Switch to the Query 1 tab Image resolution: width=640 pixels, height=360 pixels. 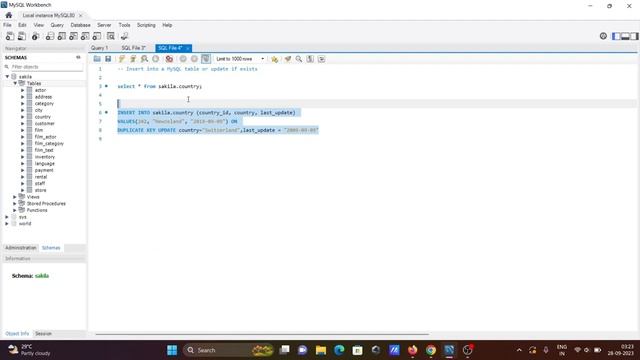(100, 48)
